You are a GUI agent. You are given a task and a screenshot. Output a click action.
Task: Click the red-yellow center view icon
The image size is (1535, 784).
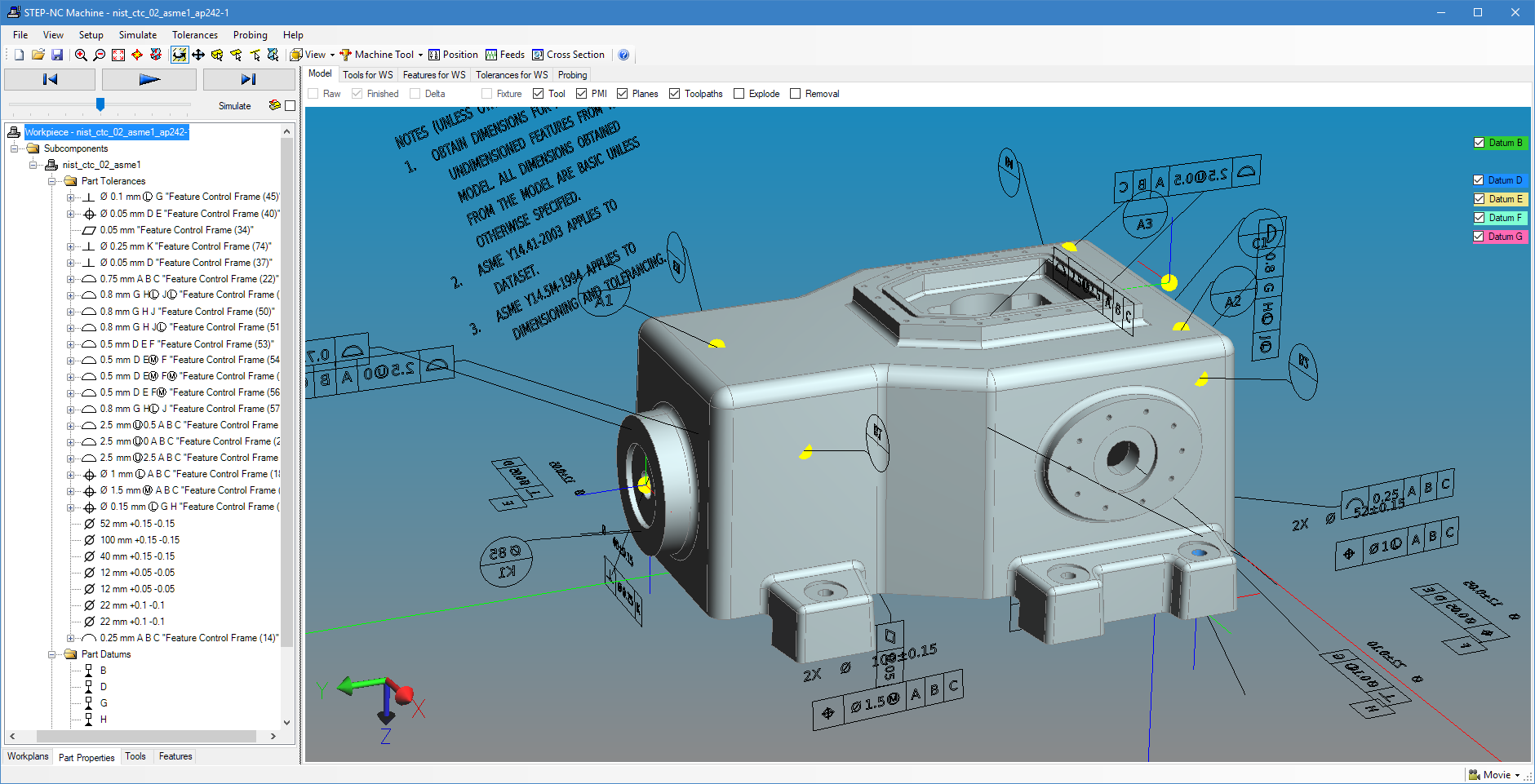pos(137,55)
